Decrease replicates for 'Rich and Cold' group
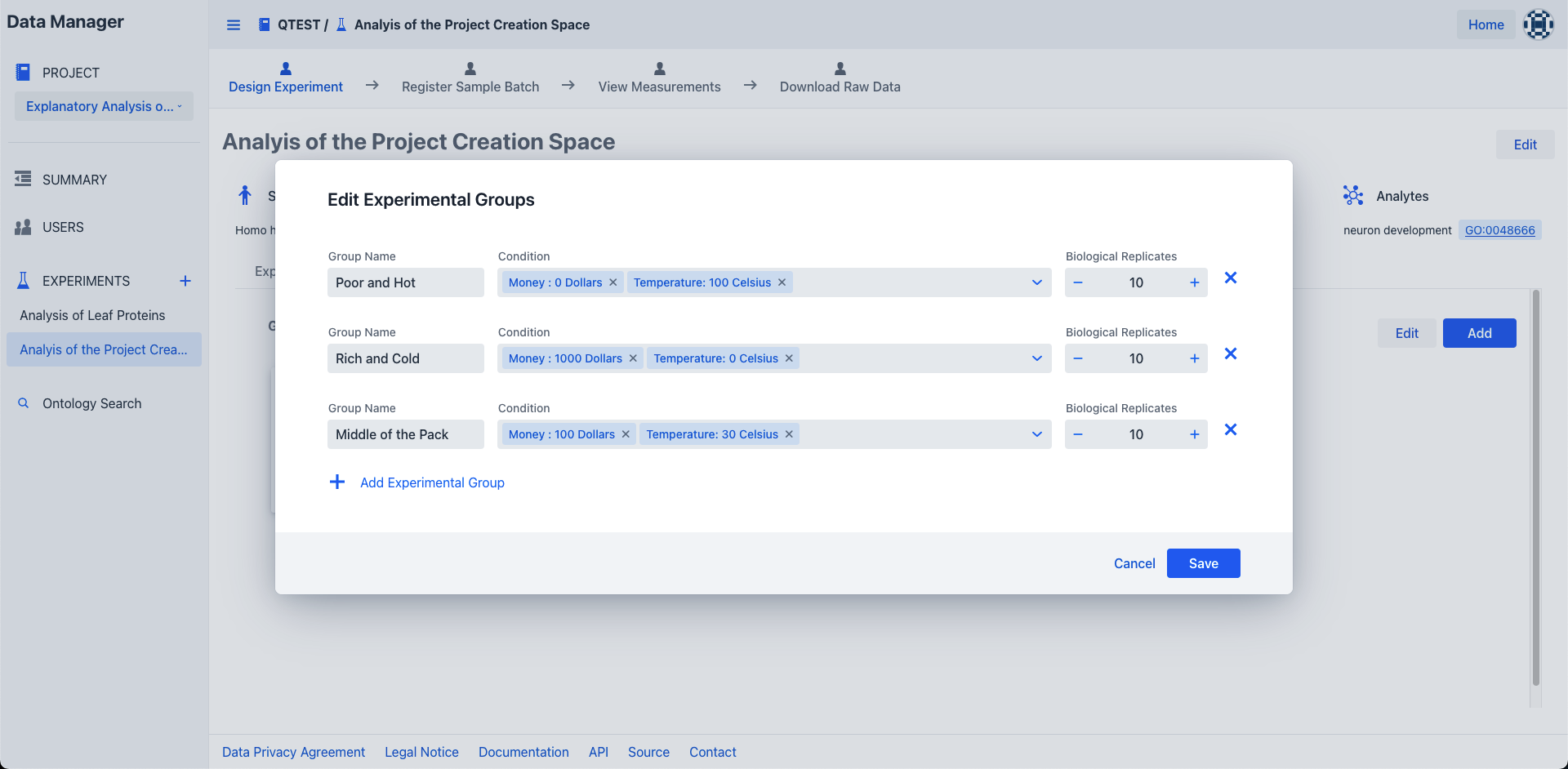This screenshot has height=769, width=1568. coord(1078,358)
